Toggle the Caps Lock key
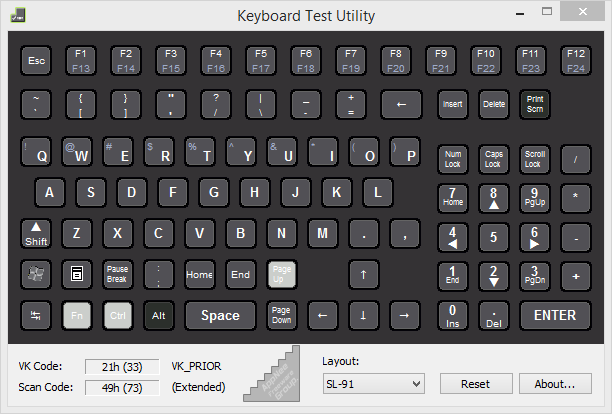The height and width of the screenshot is (414, 612). point(494,159)
